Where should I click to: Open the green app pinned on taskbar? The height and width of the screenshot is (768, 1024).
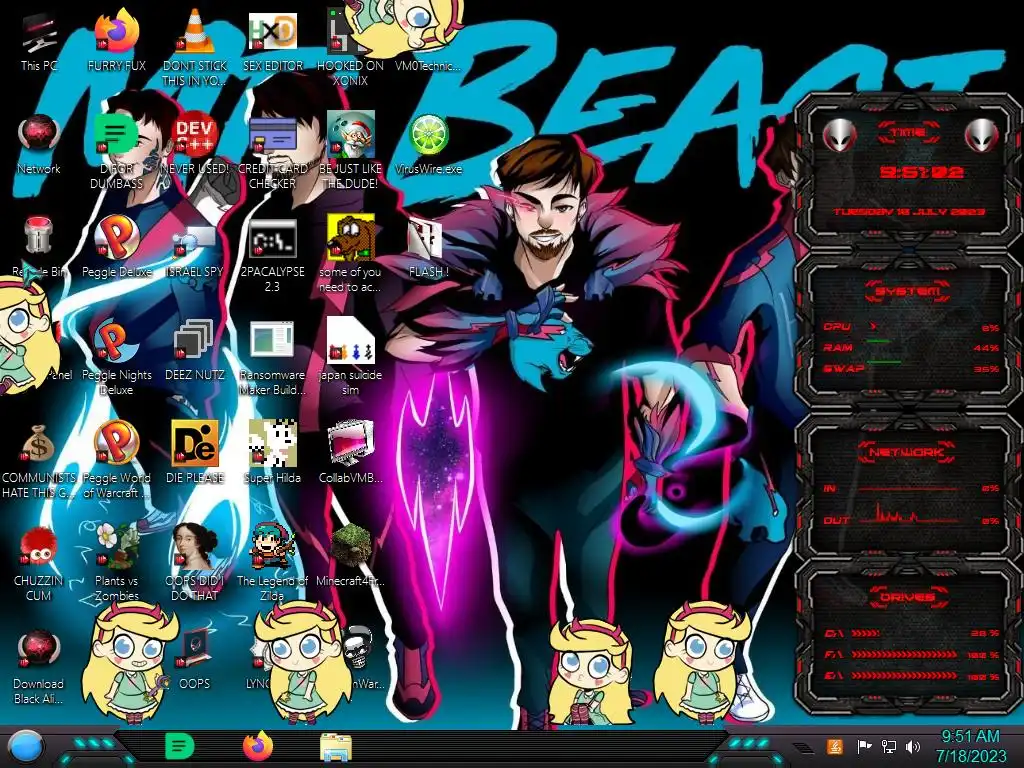pyautogui.click(x=179, y=746)
